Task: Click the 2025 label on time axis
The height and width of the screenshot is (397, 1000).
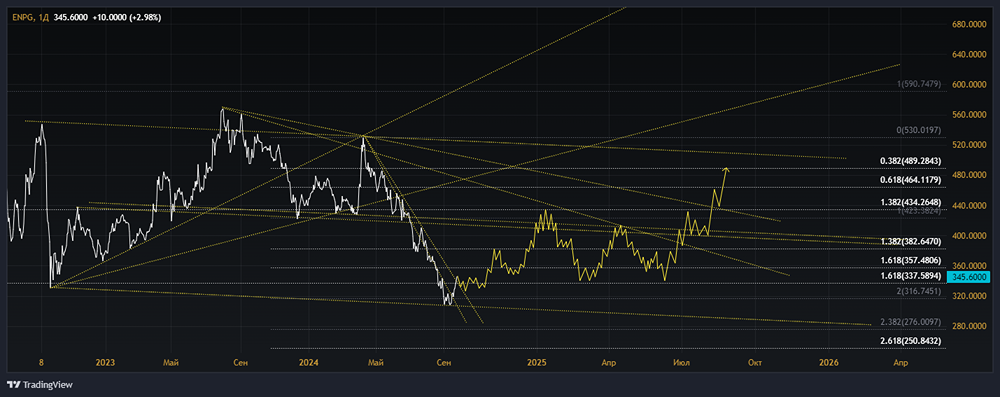Action: (x=537, y=363)
